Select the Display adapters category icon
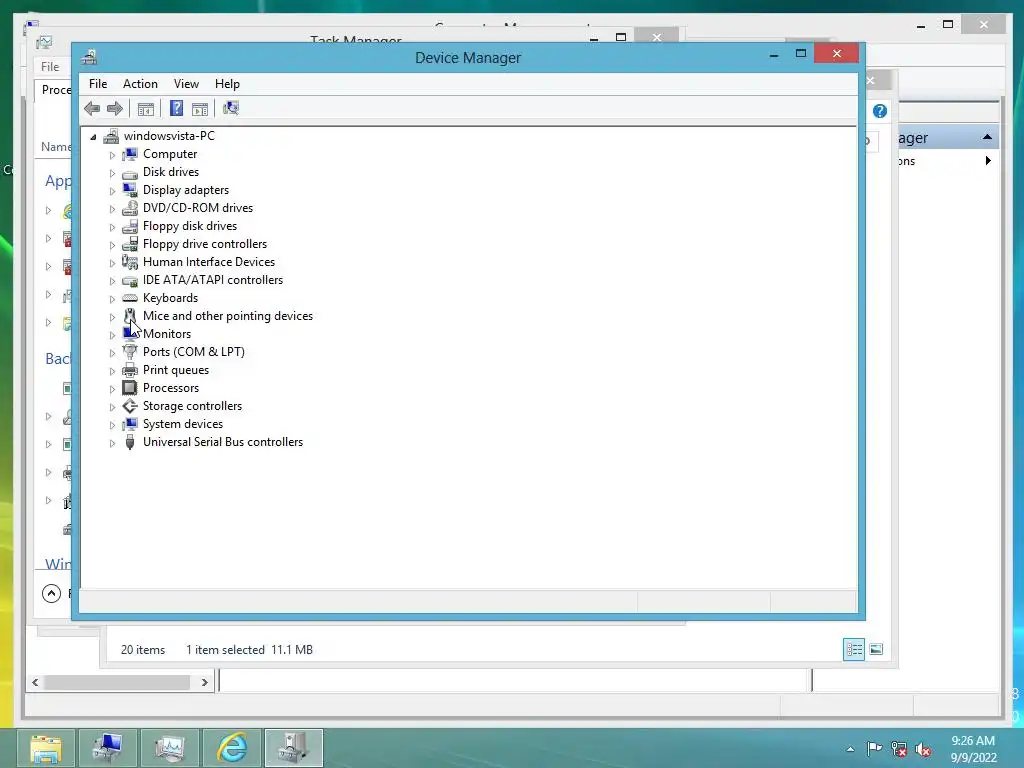1024x768 pixels. pos(130,190)
